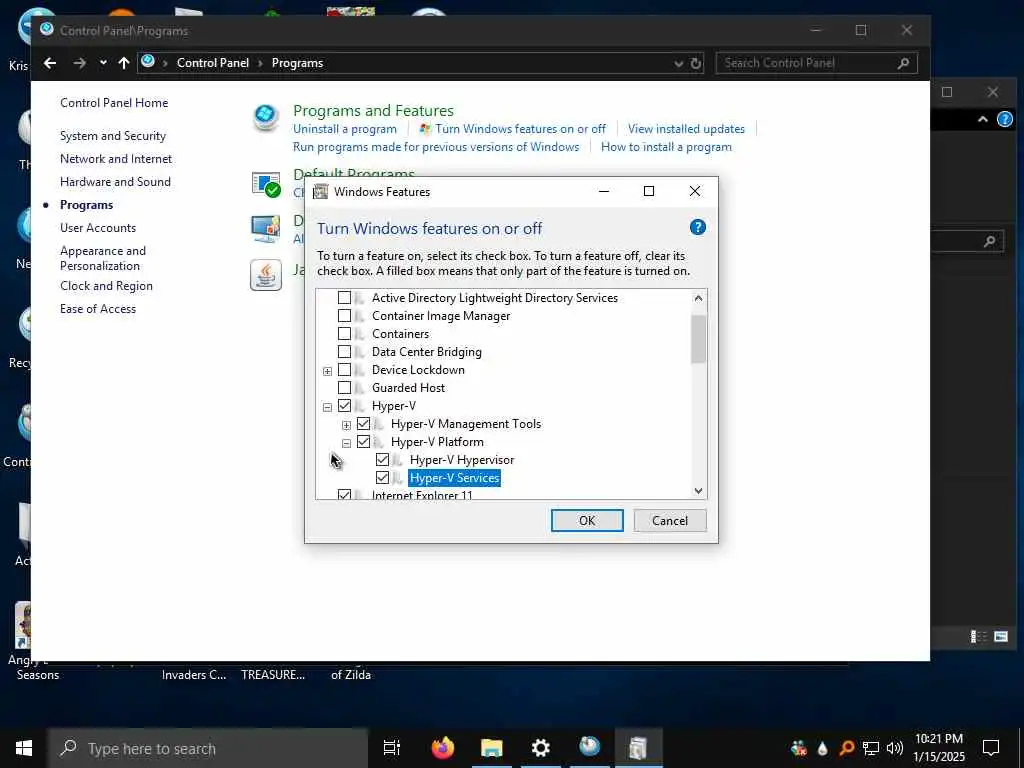This screenshot has height=768, width=1024.
Task: Click Uninstall a program link
Action: 345,129
